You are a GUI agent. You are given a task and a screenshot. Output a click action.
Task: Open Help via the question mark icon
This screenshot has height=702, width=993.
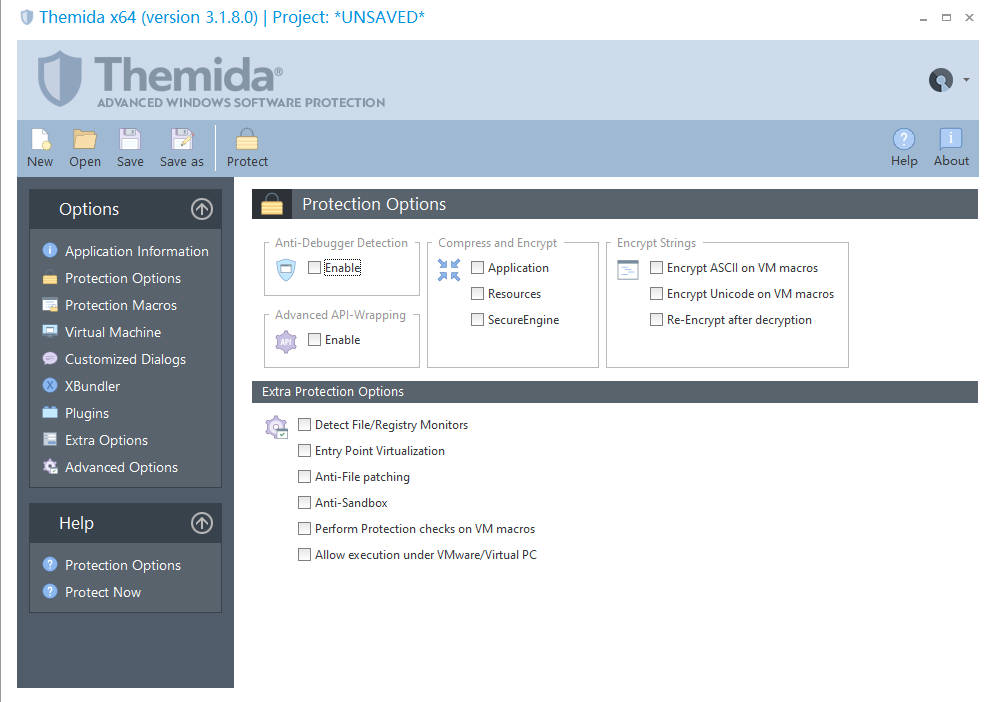904,139
